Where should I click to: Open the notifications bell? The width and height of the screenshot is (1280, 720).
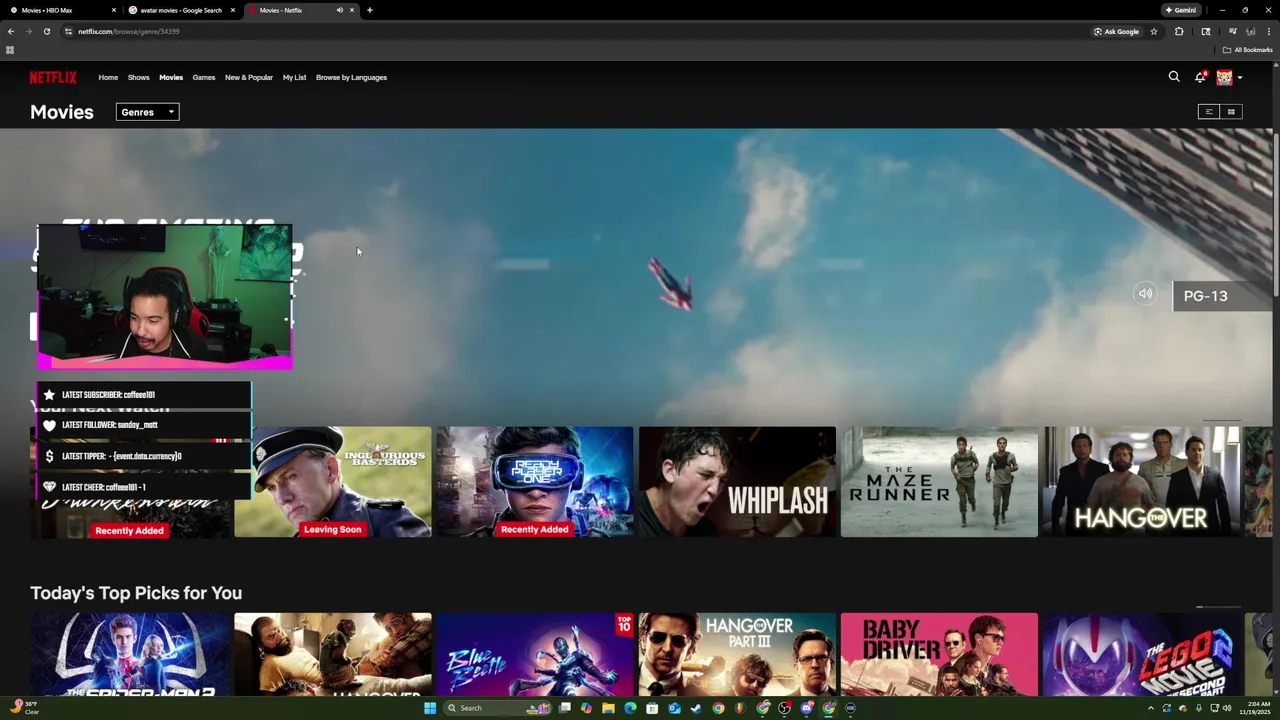[1200, 77]
